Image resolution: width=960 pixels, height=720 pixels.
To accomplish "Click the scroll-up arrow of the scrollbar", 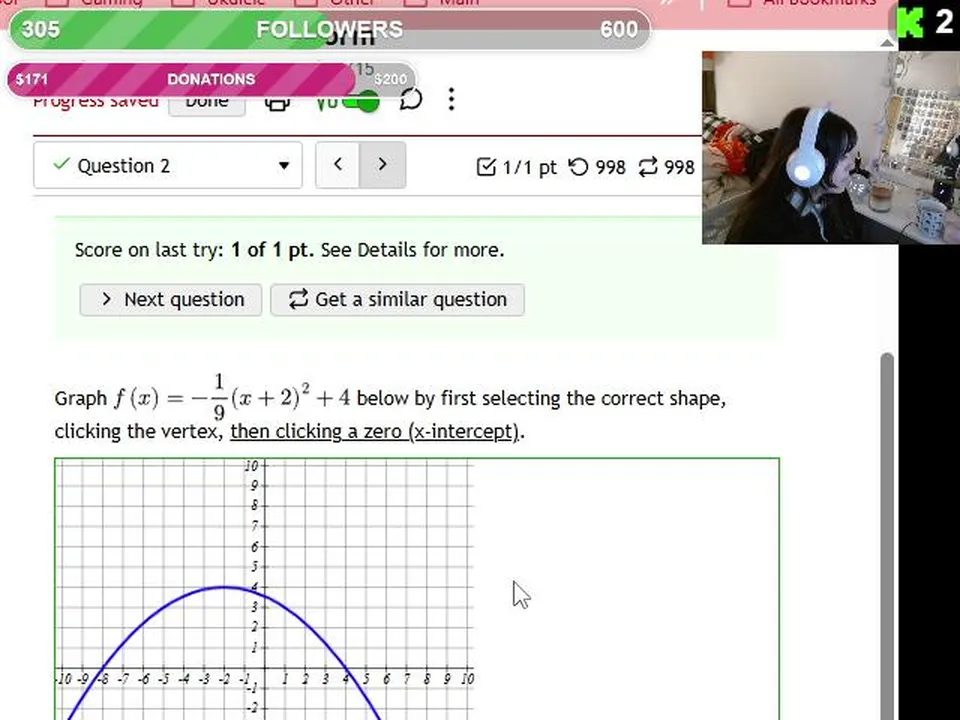I will (887, 43).
